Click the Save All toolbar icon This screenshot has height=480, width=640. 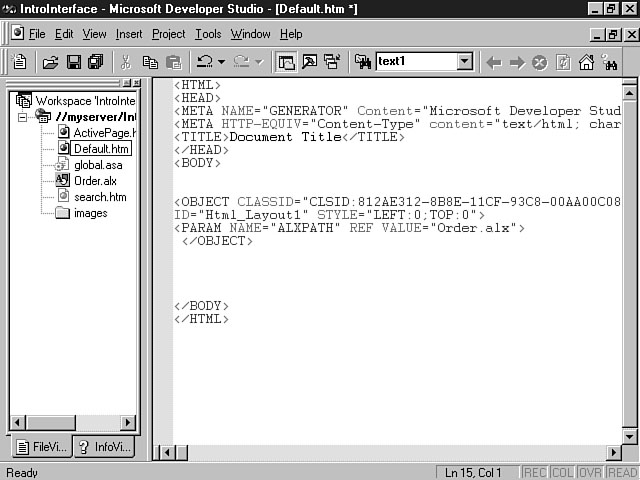pyautogui.click(x=96, y=62)
